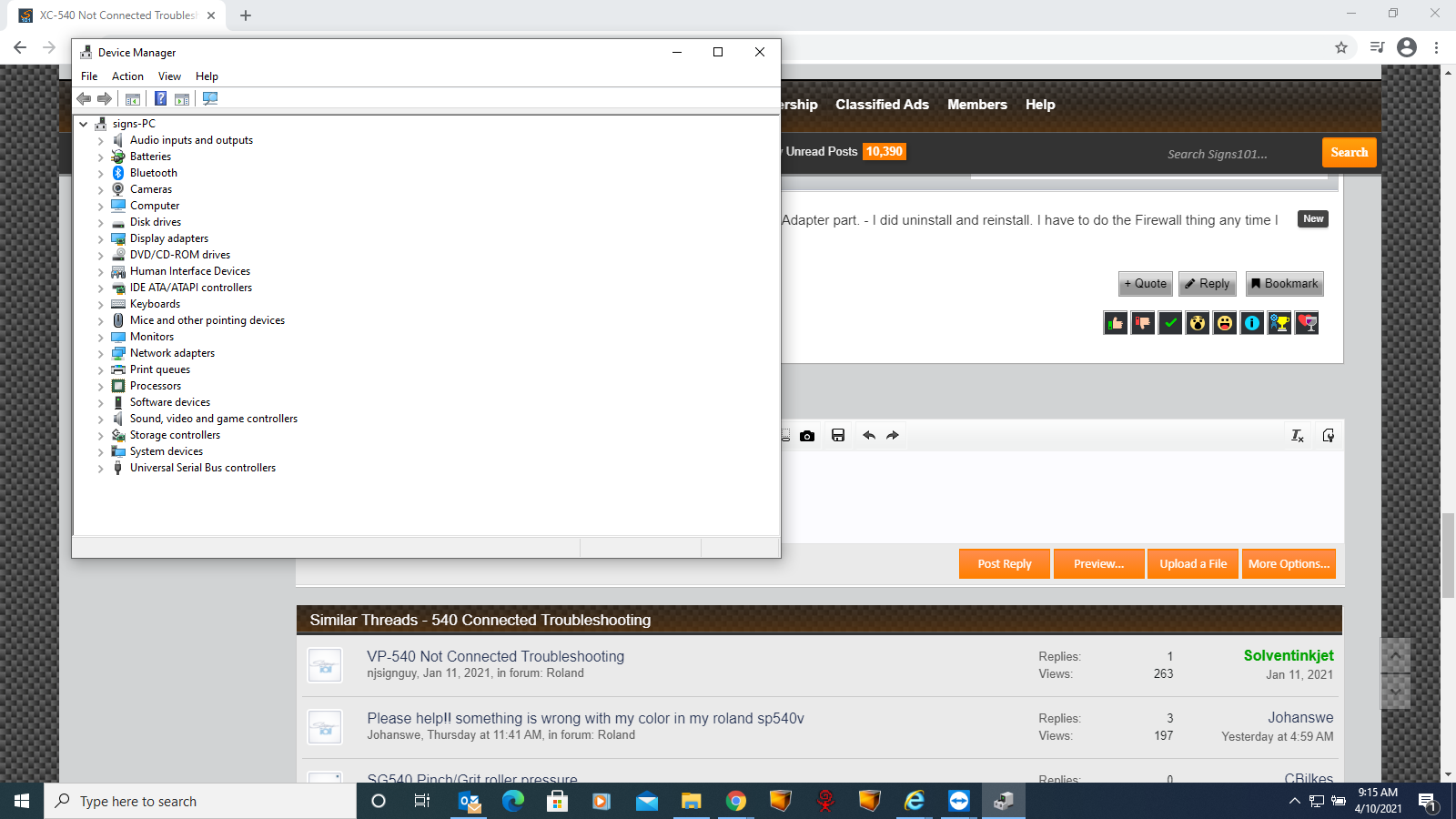This screenshot has height=819, width=1456.
Task: Toggle the action pane toolbar button
Action: tap(182, 98)
